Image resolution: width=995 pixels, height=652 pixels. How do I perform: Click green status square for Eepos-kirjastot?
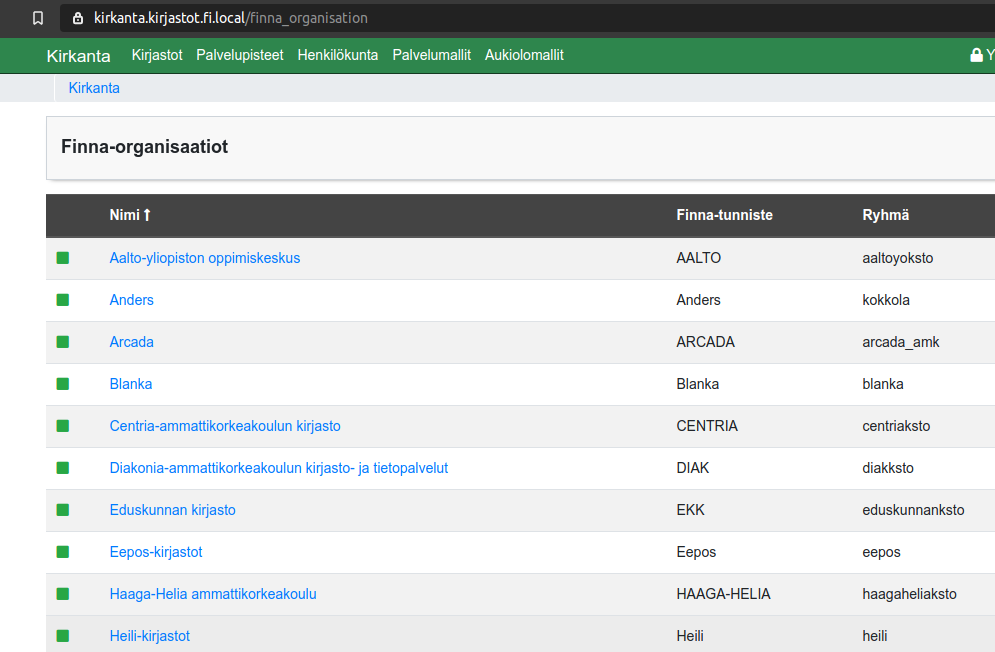tap(63, 552)
